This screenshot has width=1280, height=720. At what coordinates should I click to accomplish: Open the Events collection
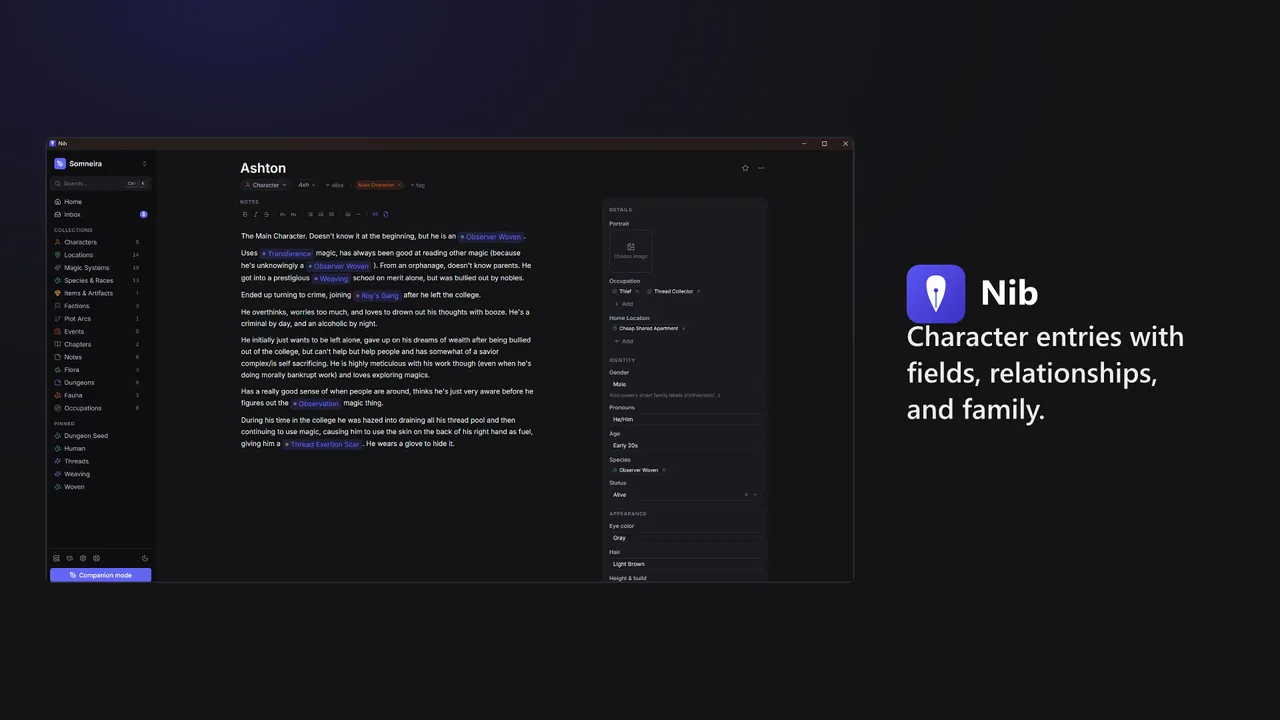point(100,332)
